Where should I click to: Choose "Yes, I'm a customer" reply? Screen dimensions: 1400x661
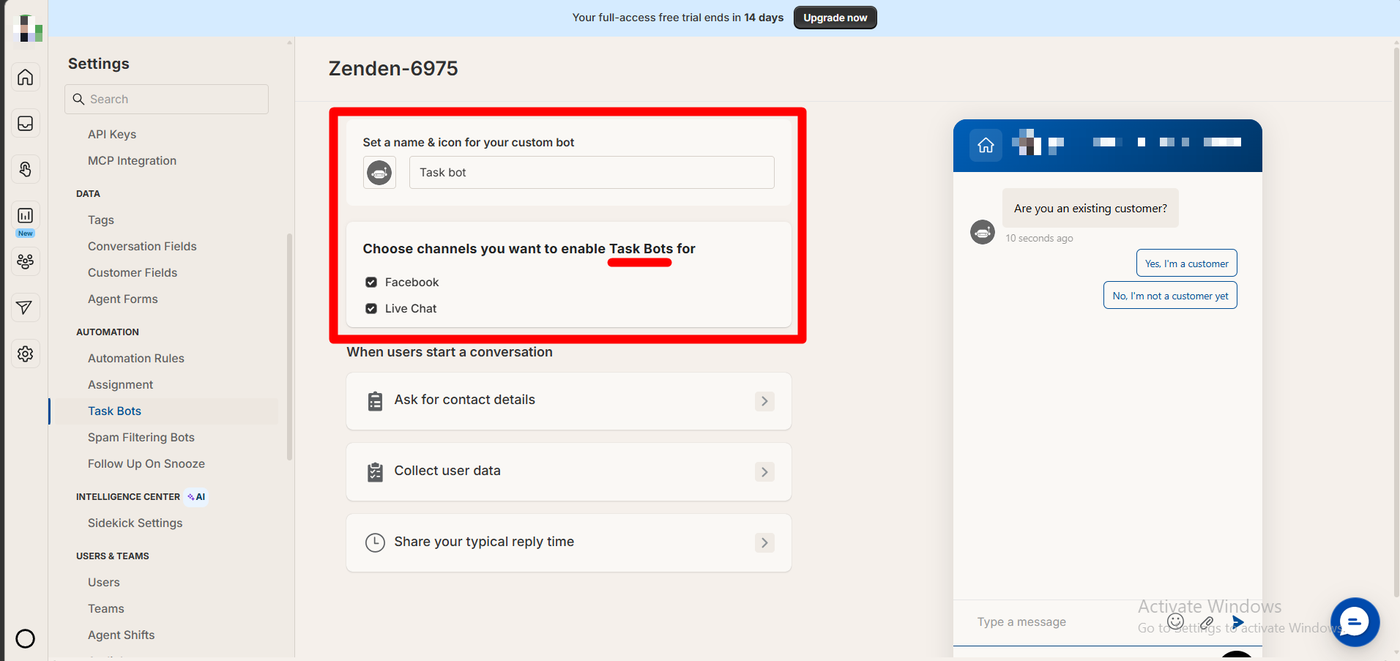coord(1186,264)
